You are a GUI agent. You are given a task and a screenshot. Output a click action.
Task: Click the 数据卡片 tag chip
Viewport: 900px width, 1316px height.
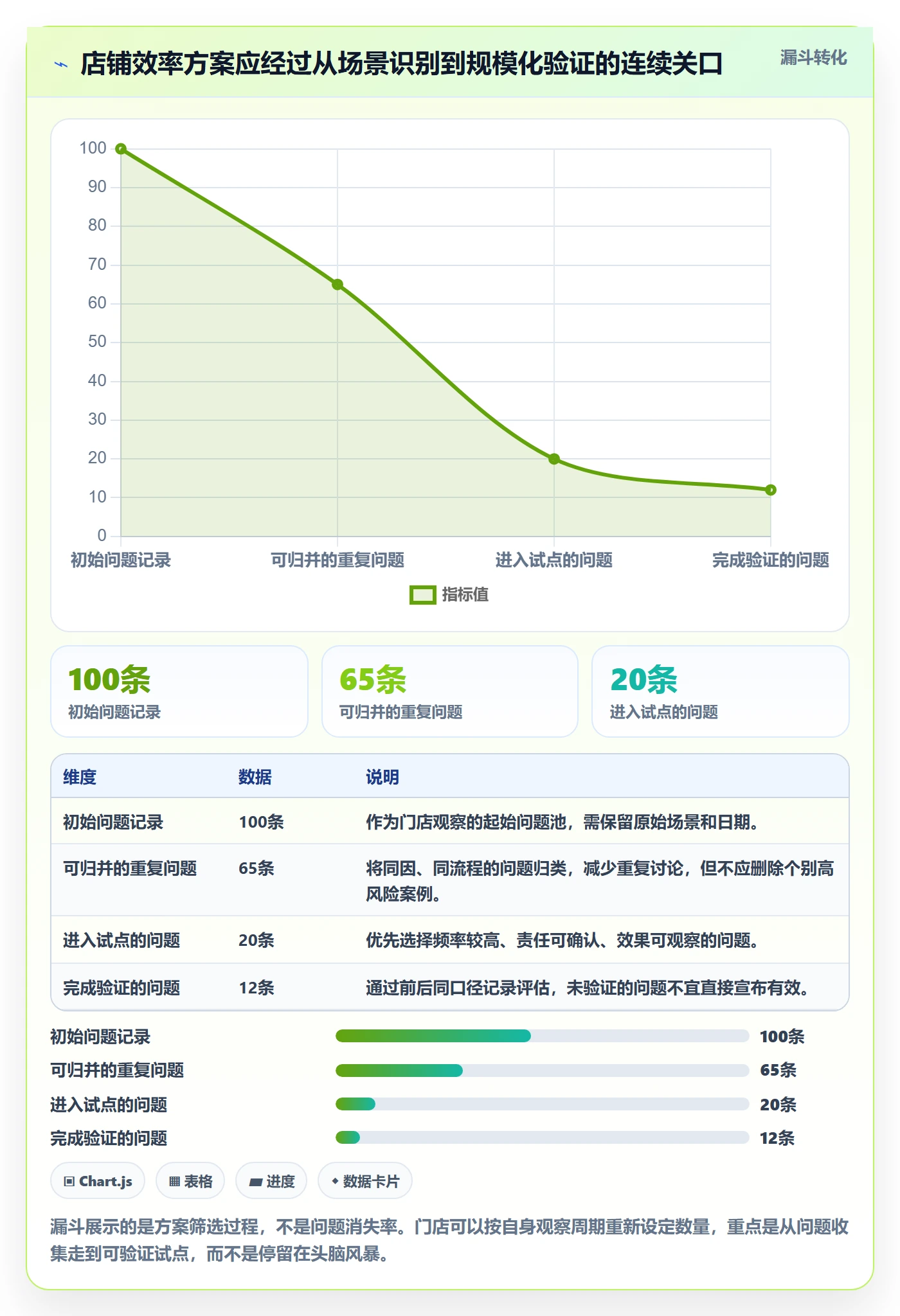(365, 1181)
